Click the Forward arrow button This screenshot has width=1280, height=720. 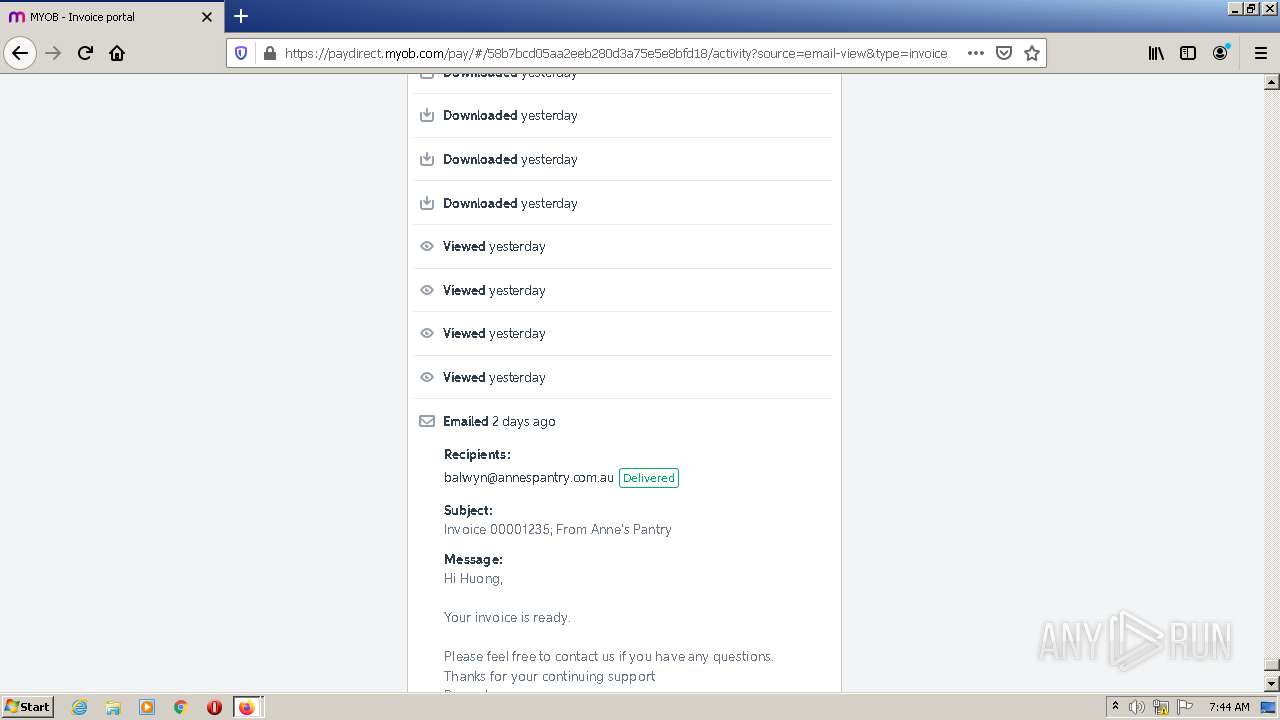coord(53,53)
